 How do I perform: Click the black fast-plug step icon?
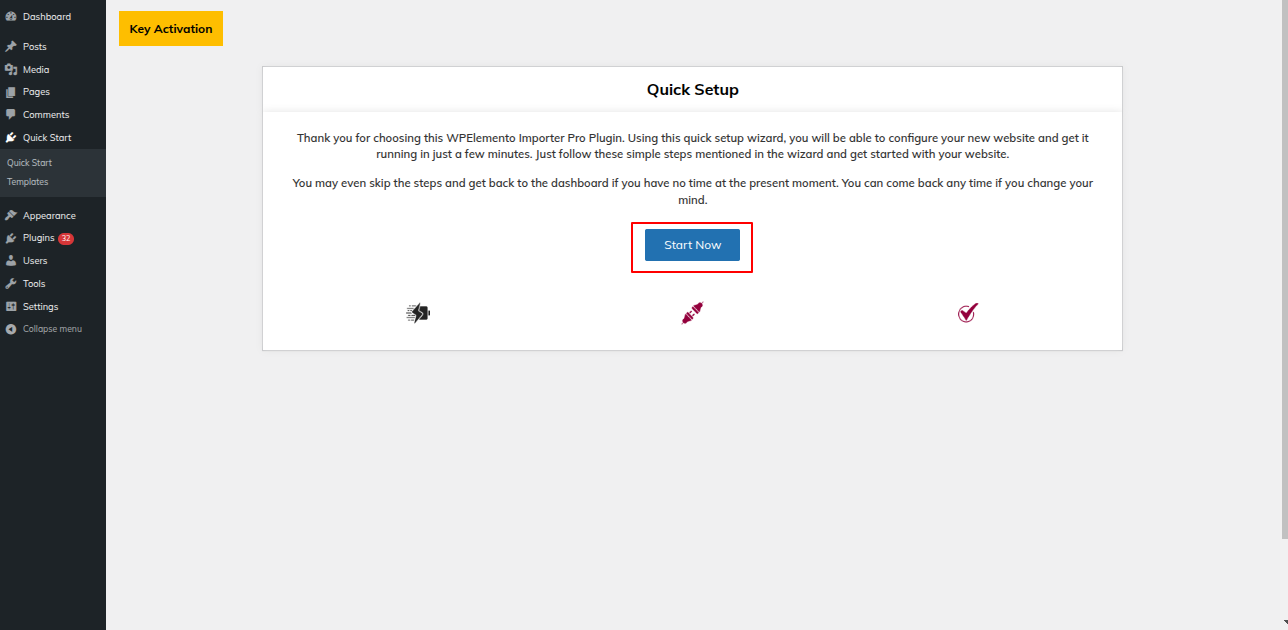418,313
